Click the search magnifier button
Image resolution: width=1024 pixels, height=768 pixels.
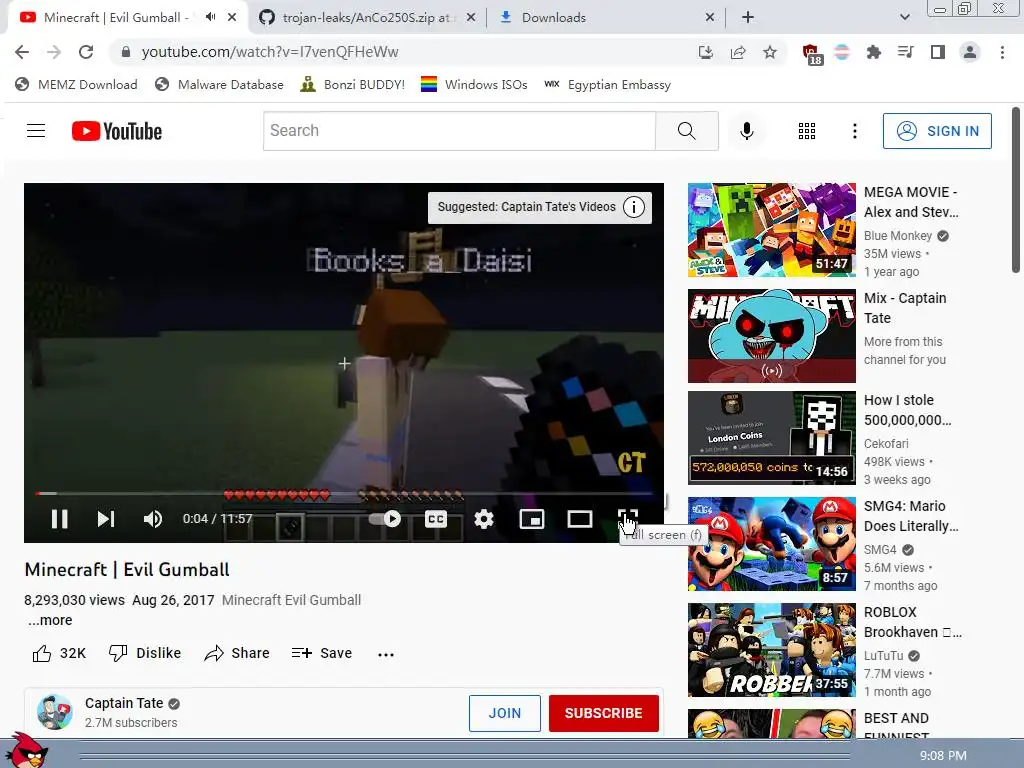point(686,131)
